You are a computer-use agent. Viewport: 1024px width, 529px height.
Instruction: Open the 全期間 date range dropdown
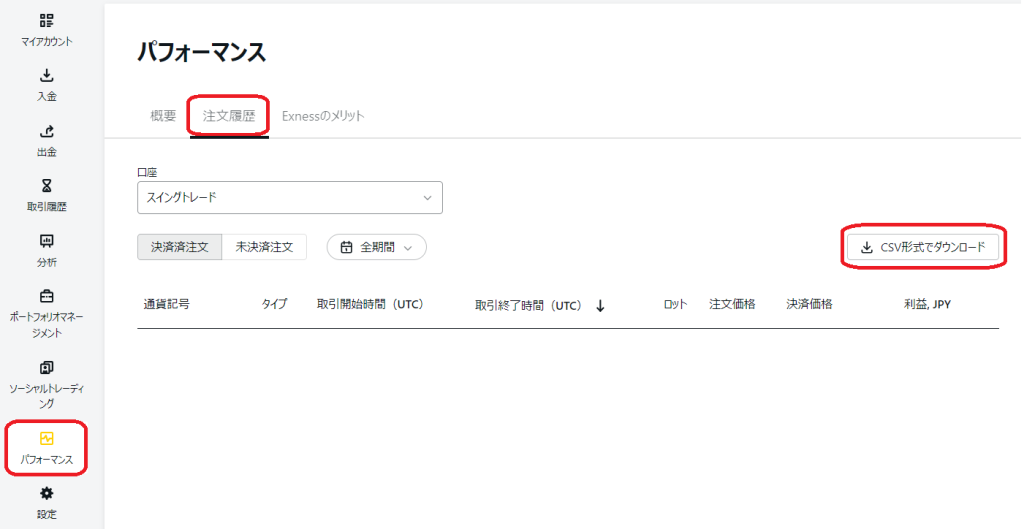pos(377,247)
